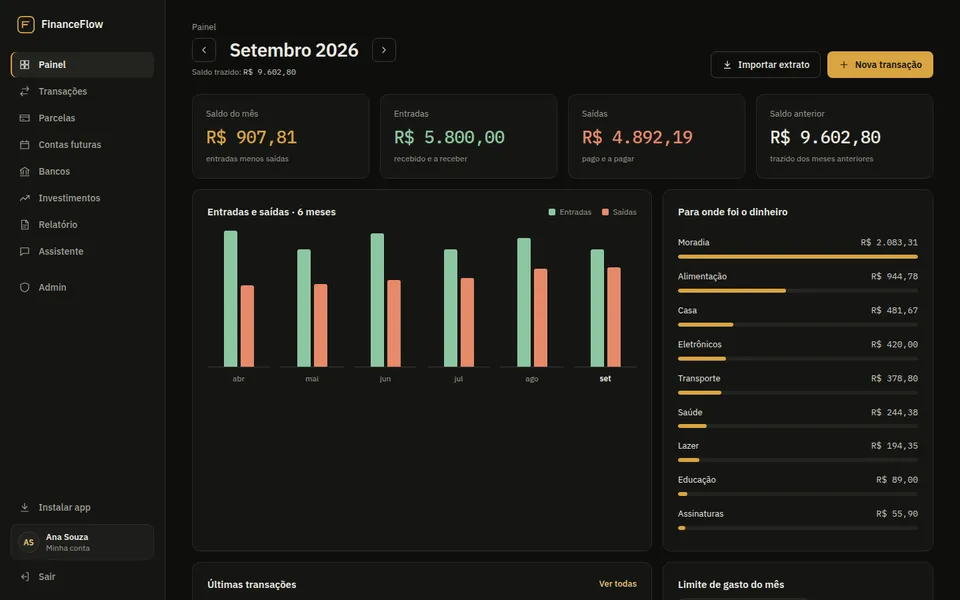Click the Entradas summary card
This screenshot has height=600, width=960.
point(468,137)
